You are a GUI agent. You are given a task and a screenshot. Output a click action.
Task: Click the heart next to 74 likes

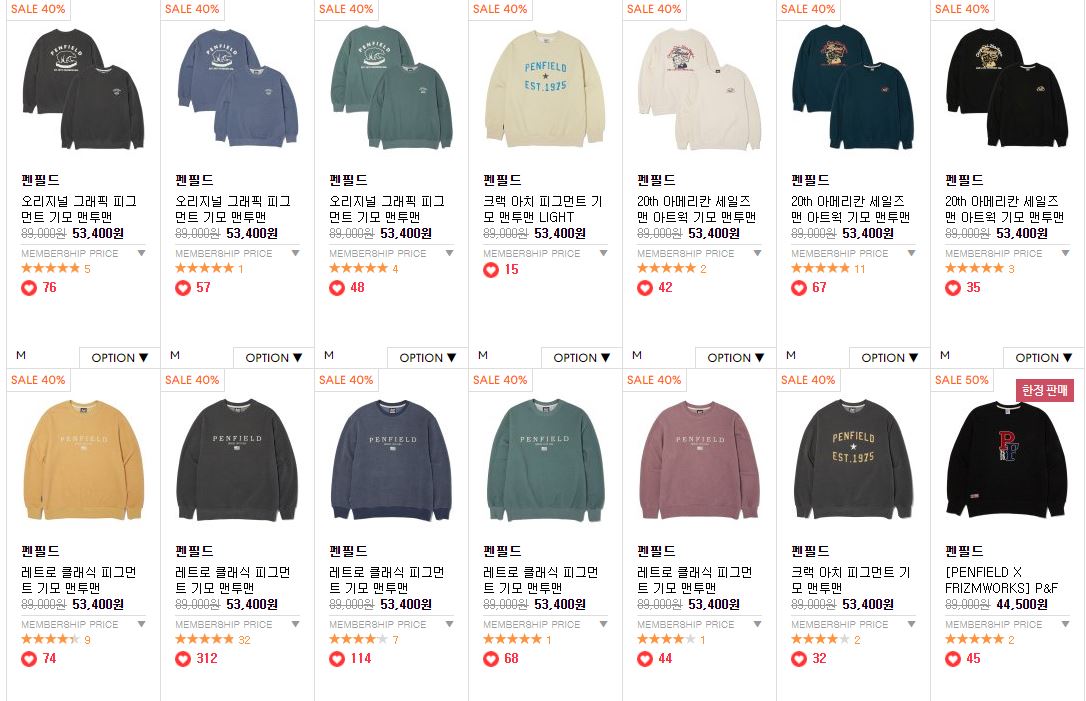(28, 659)
